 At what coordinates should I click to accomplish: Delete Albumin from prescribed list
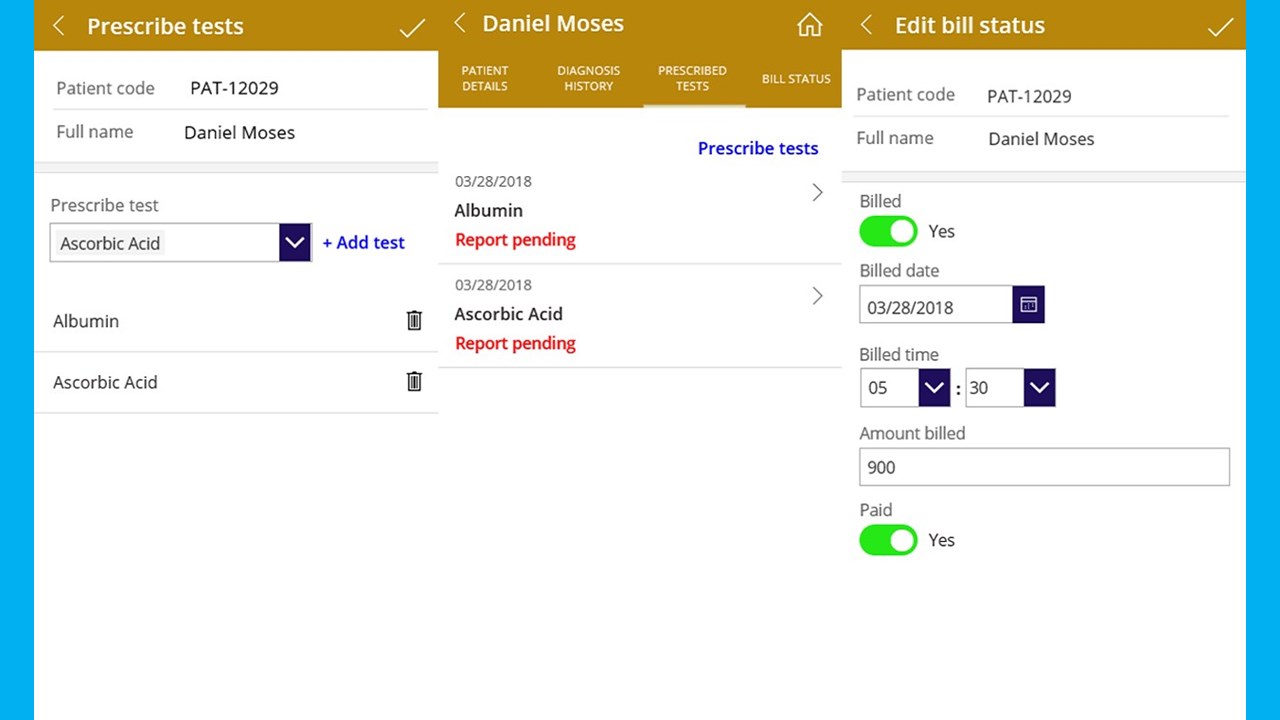[x=414, y=320]
